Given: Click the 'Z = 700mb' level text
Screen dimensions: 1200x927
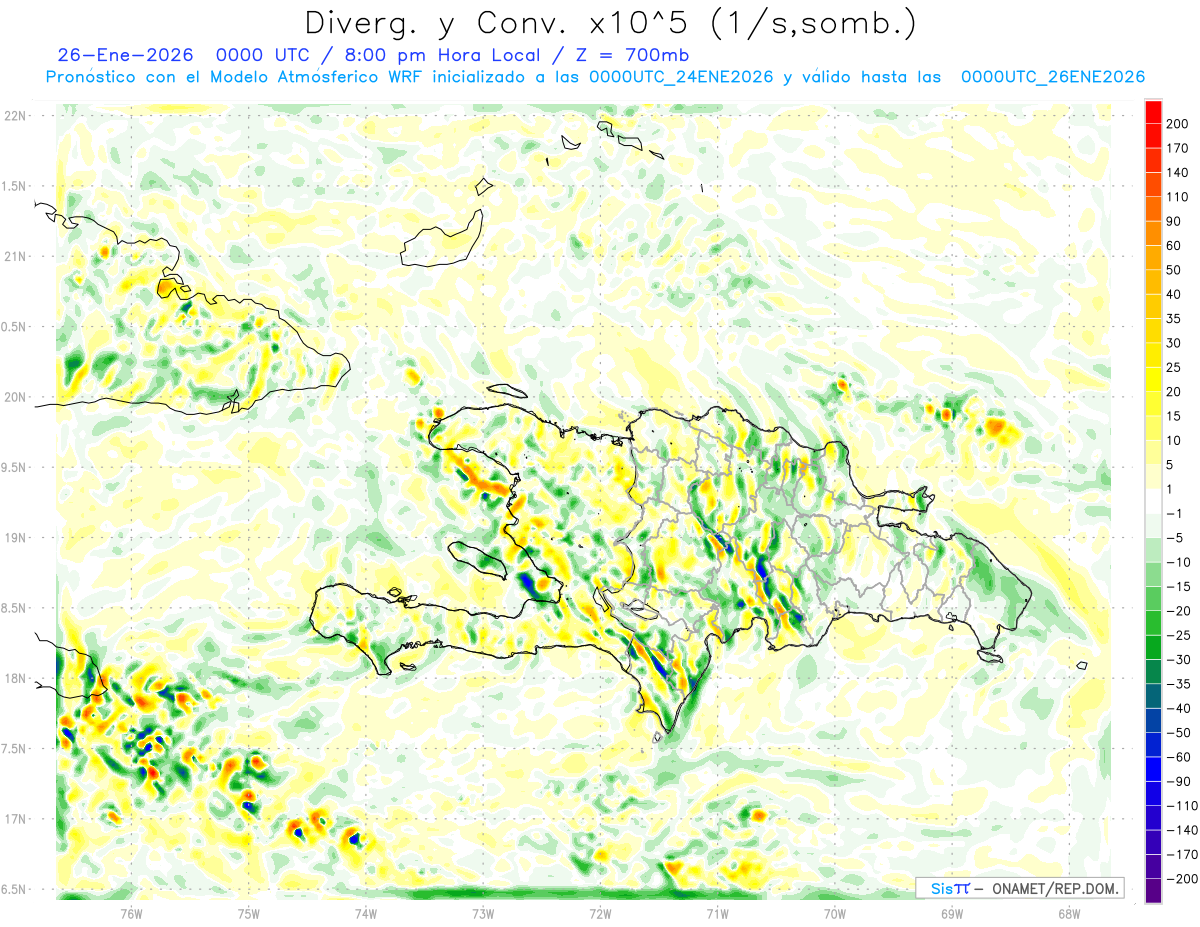Looking at the screenshot, I should point(633,55).
